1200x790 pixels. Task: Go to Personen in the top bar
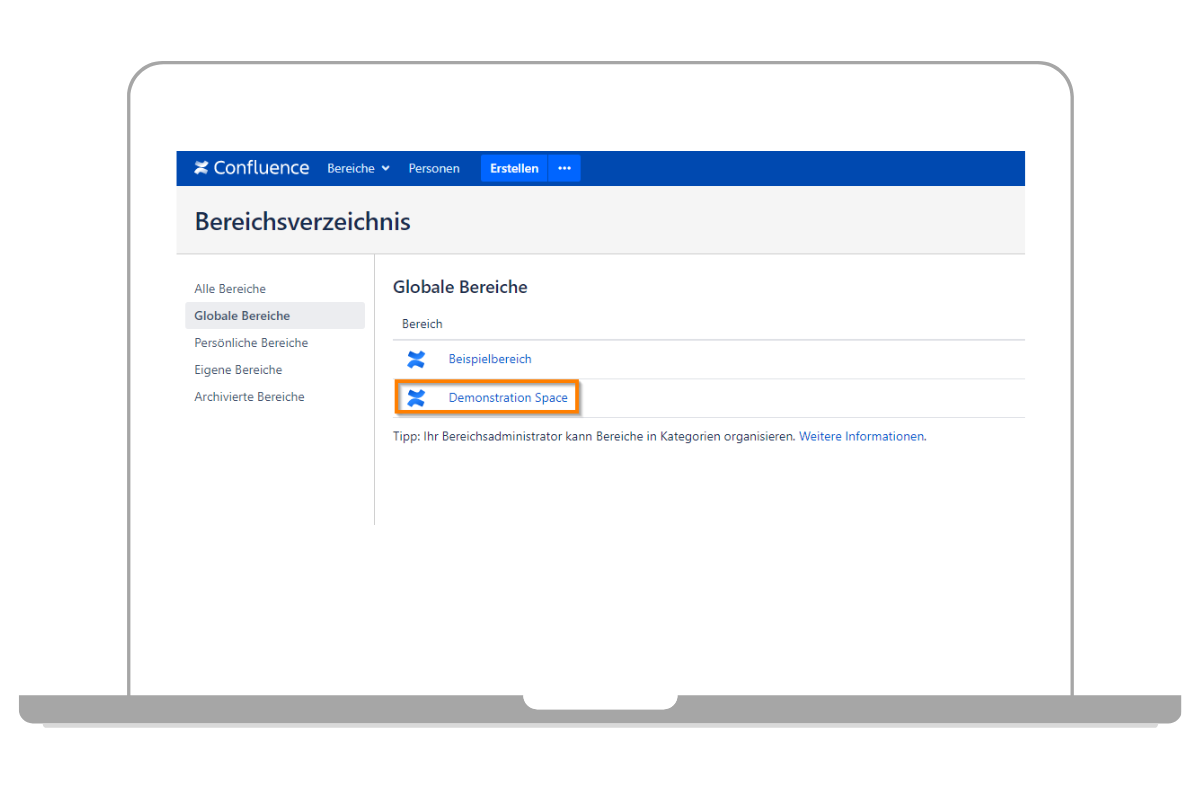point(434,169)
